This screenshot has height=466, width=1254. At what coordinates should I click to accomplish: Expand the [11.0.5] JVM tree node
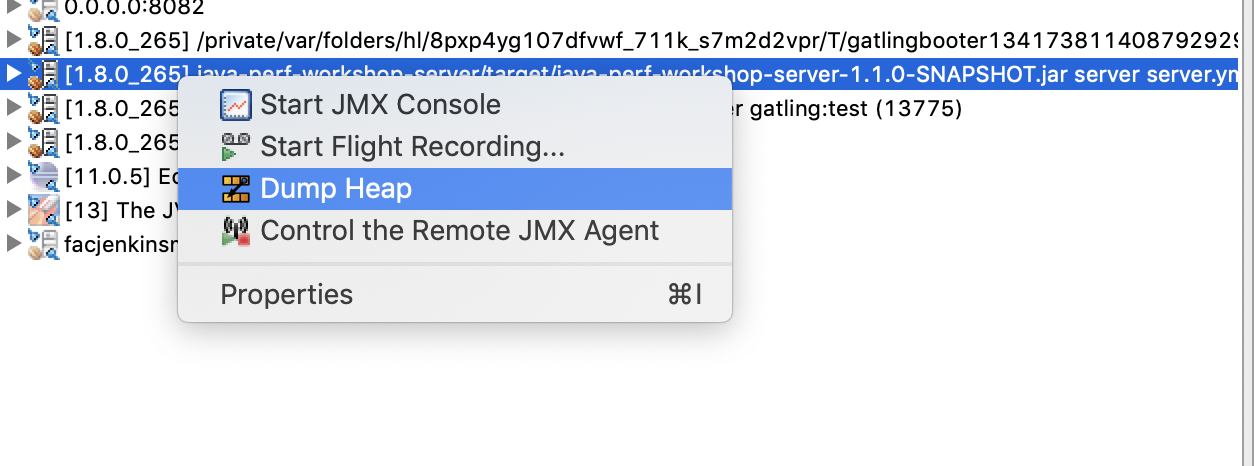tap(13, 176)
